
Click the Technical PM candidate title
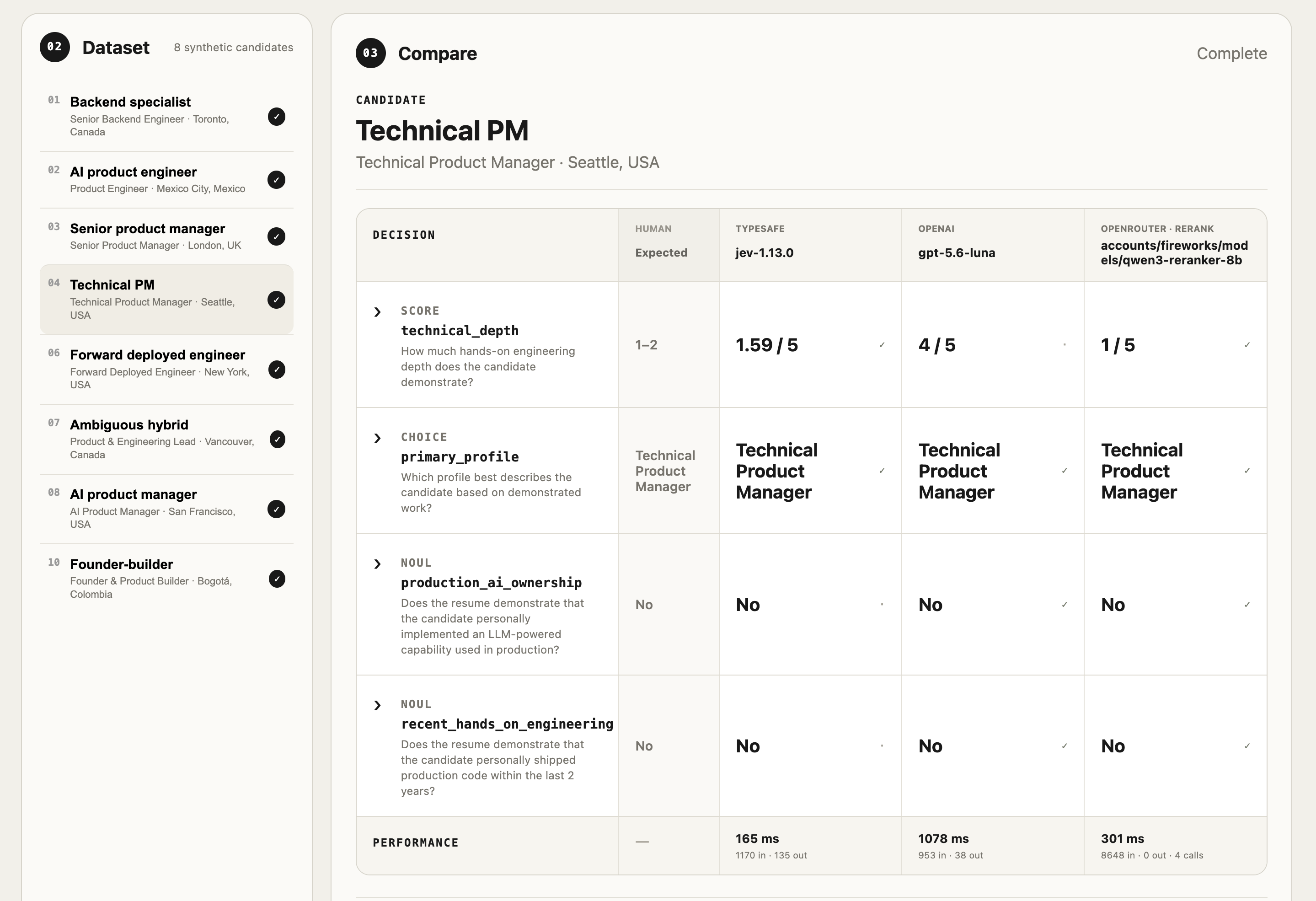[x=442, y=131]
